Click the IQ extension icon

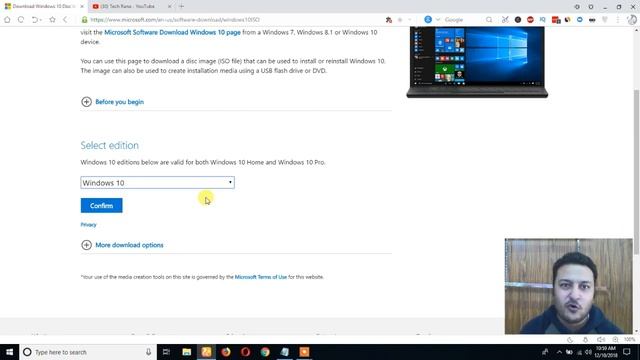tap(542, 19)
